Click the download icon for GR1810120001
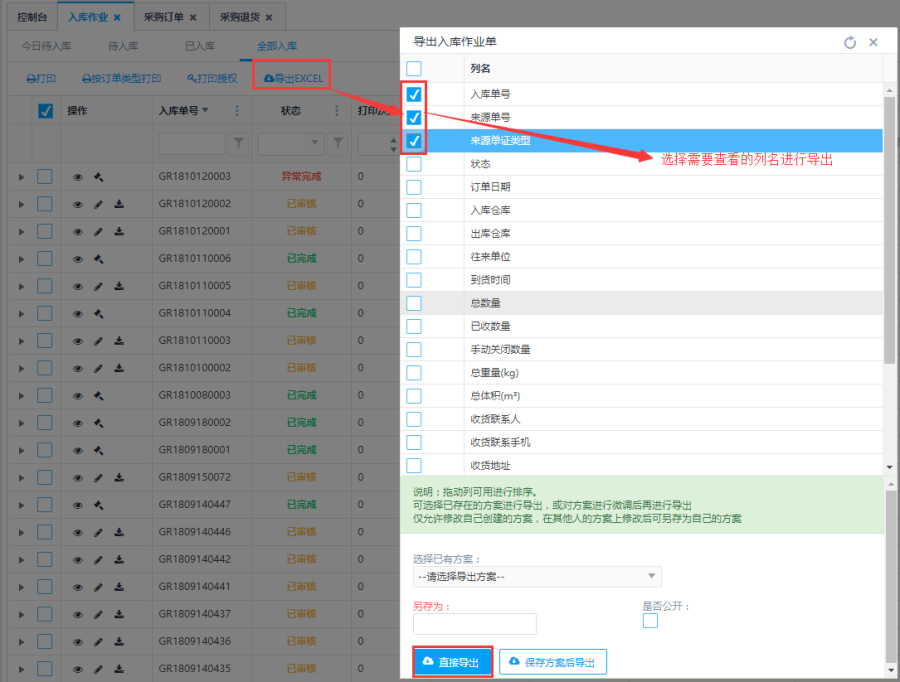The width and height of the screenshot is (900, 682). pyautogui.click(x=119, y=231)
